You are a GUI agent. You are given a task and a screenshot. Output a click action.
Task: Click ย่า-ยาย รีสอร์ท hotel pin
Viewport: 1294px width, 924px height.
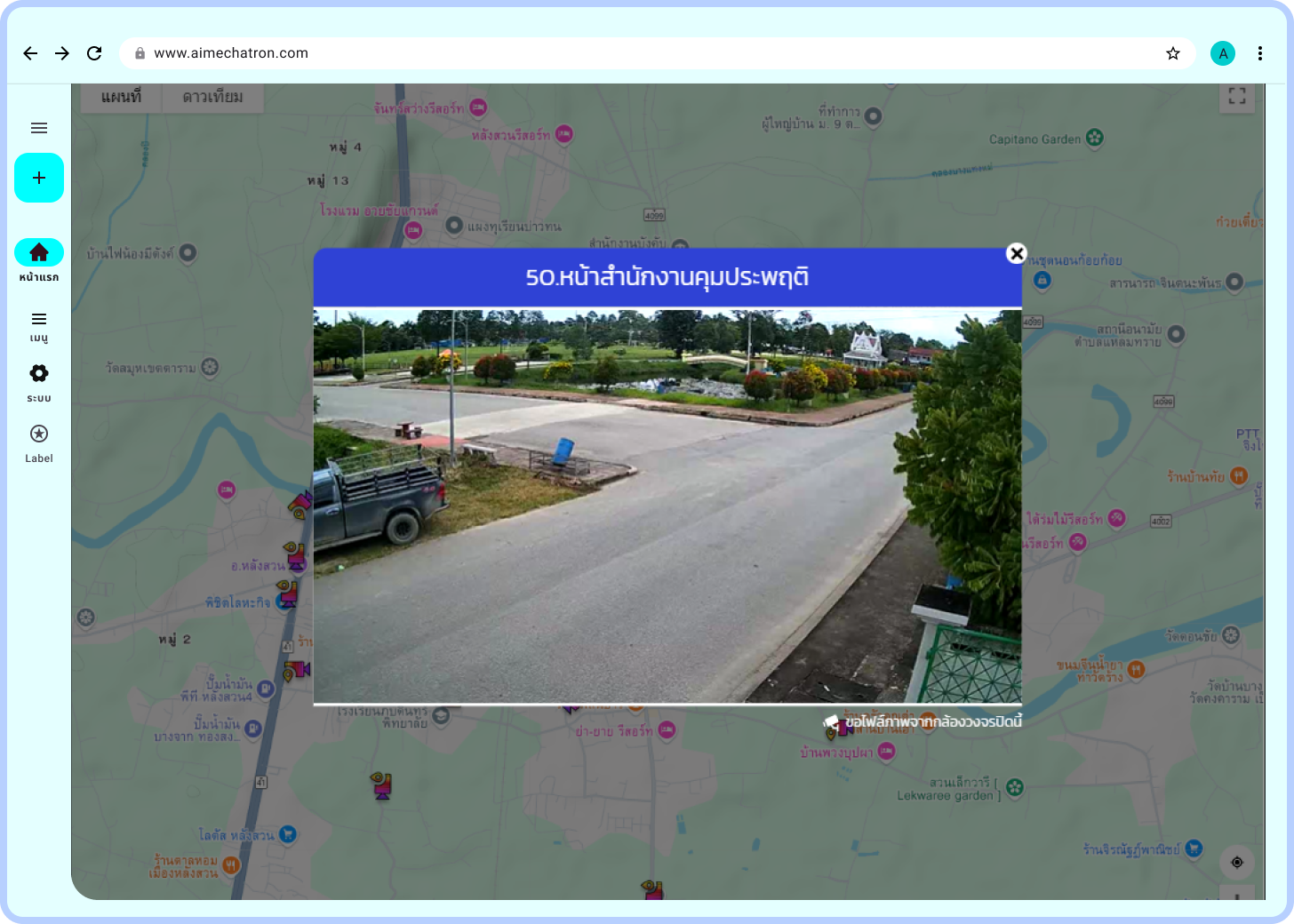pyautogui.click(x=667, y=729)
